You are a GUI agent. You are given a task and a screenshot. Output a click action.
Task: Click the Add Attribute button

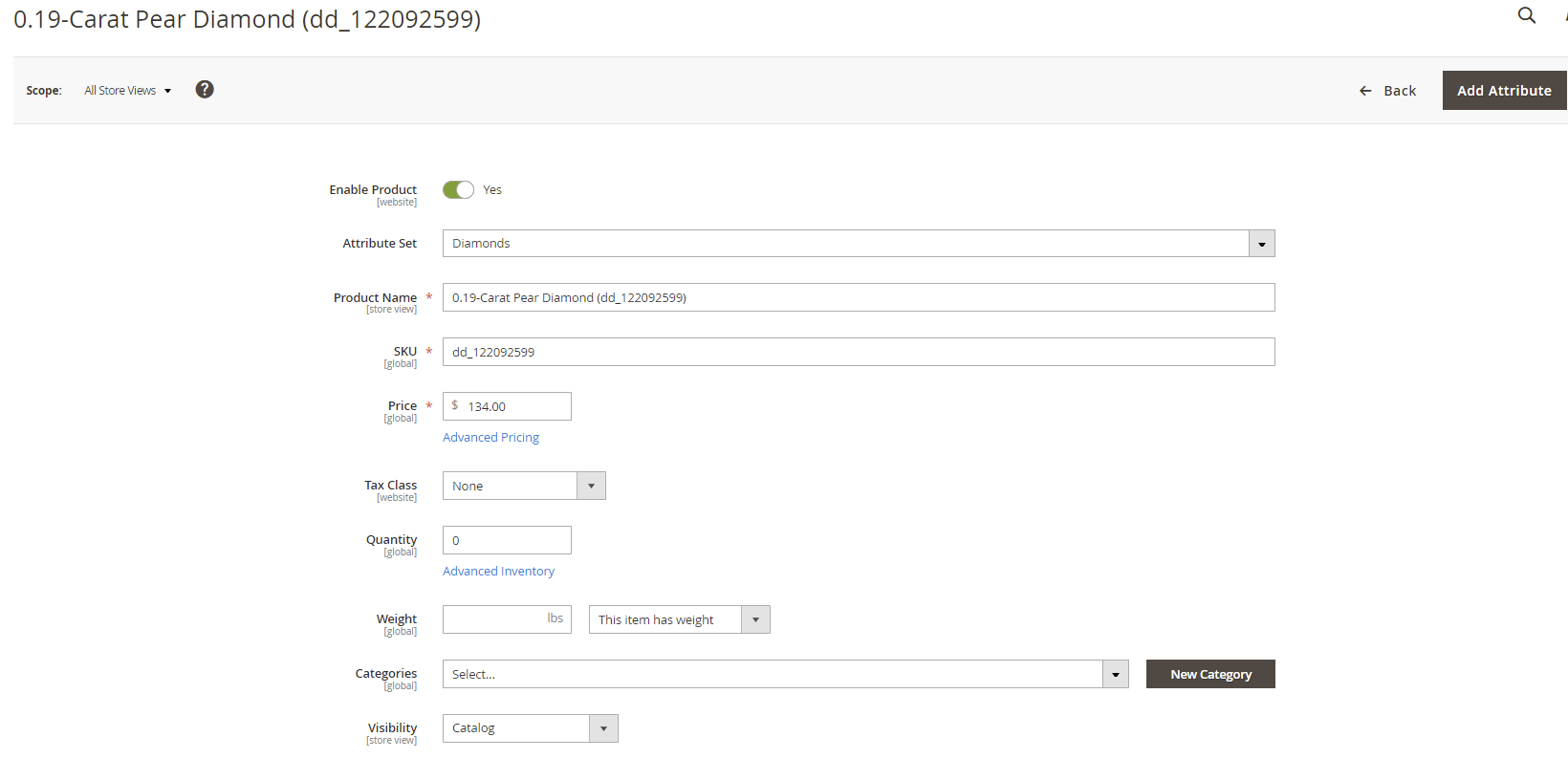pos(1503,91)
